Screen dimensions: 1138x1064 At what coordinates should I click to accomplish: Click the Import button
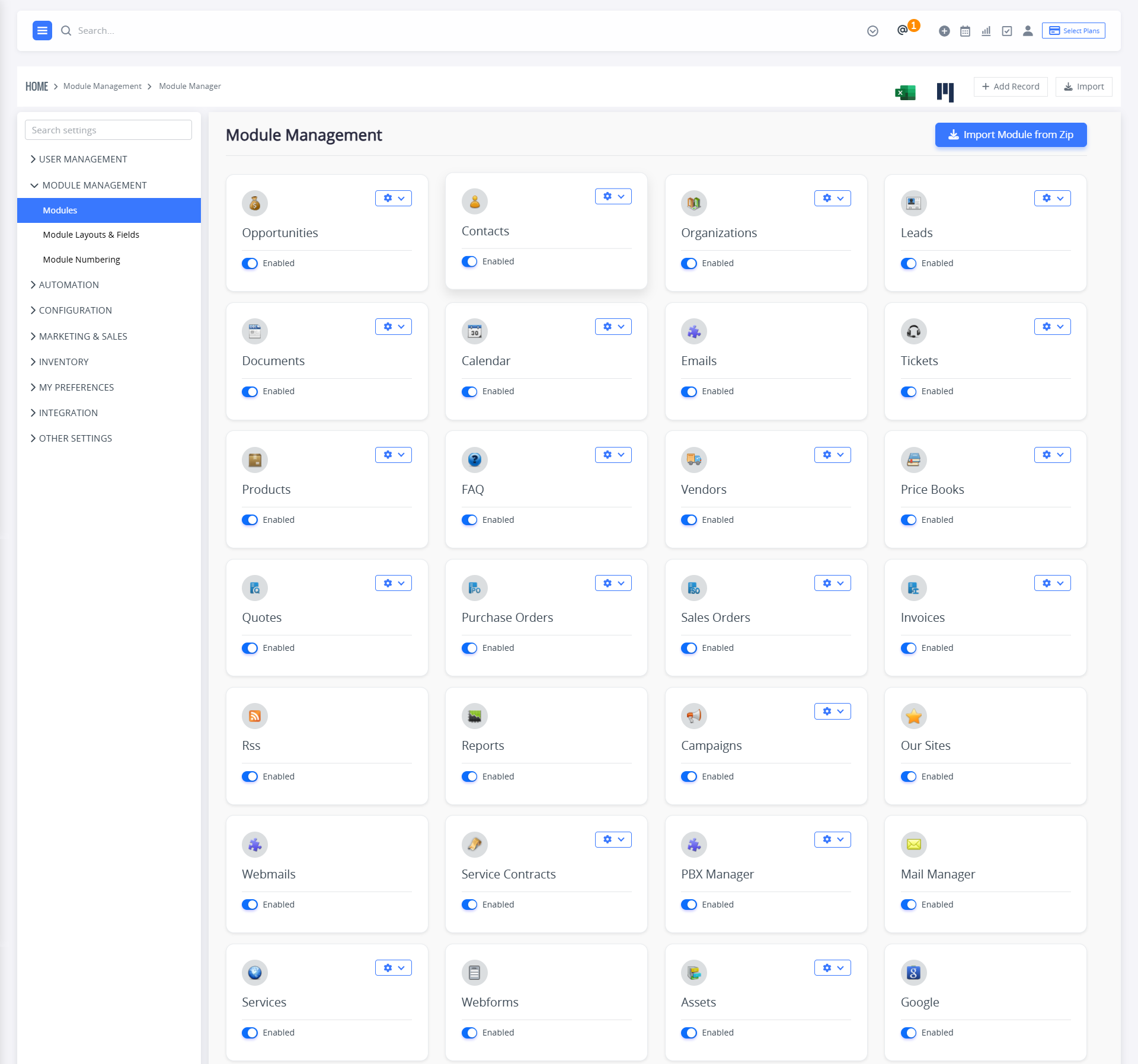tap(1083, 87)
